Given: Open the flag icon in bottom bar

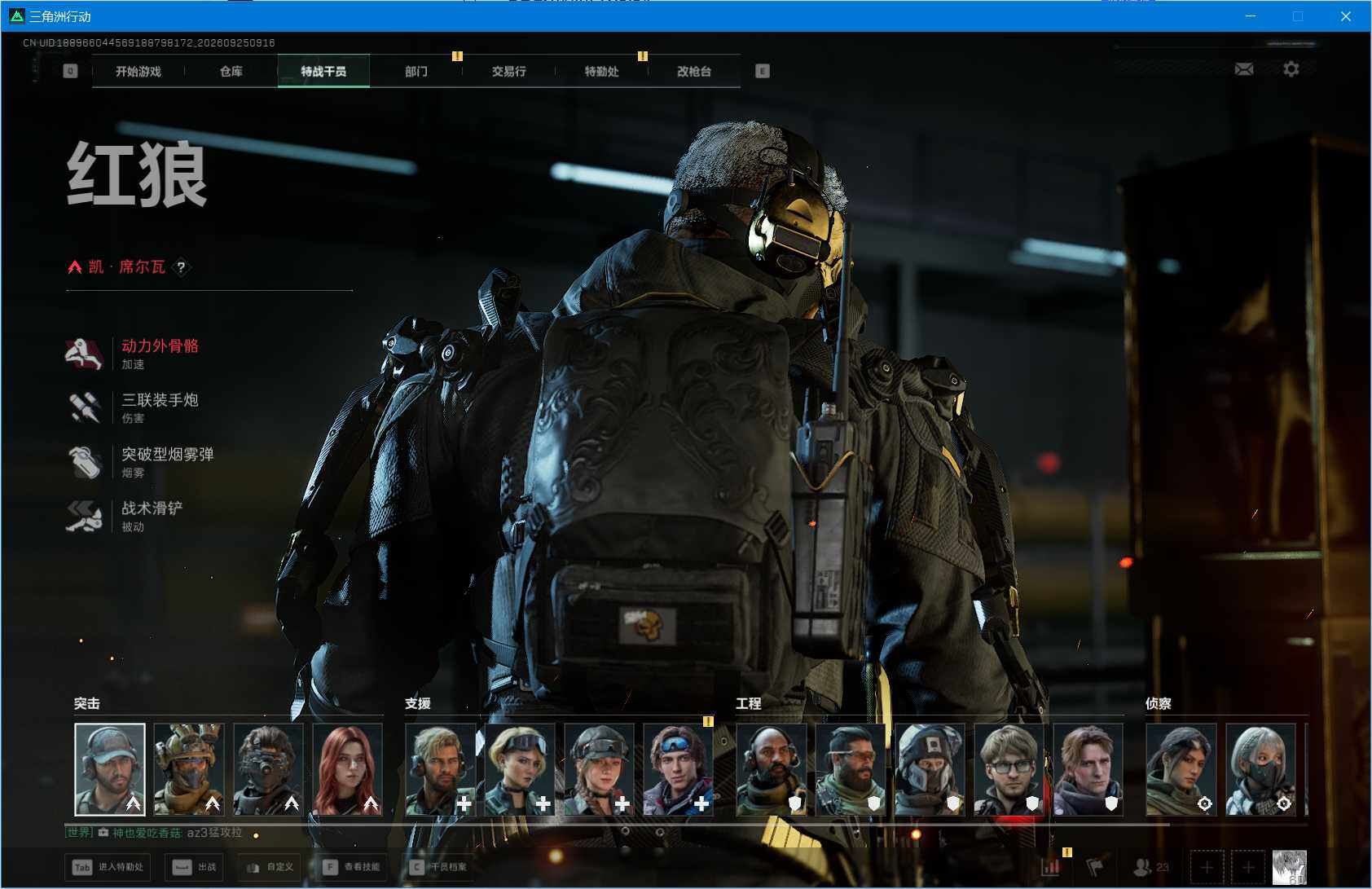Looking at the screenshot, I should click(1096, 866).
